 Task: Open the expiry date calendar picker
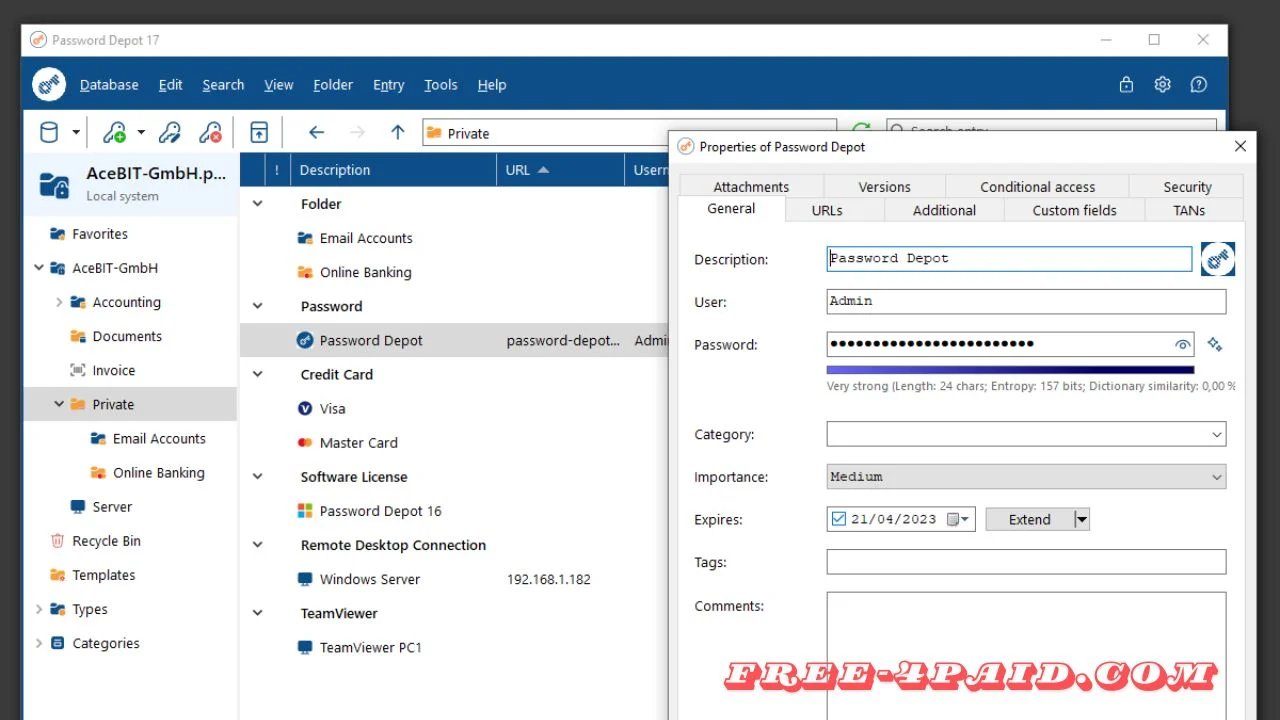(960, 519)
